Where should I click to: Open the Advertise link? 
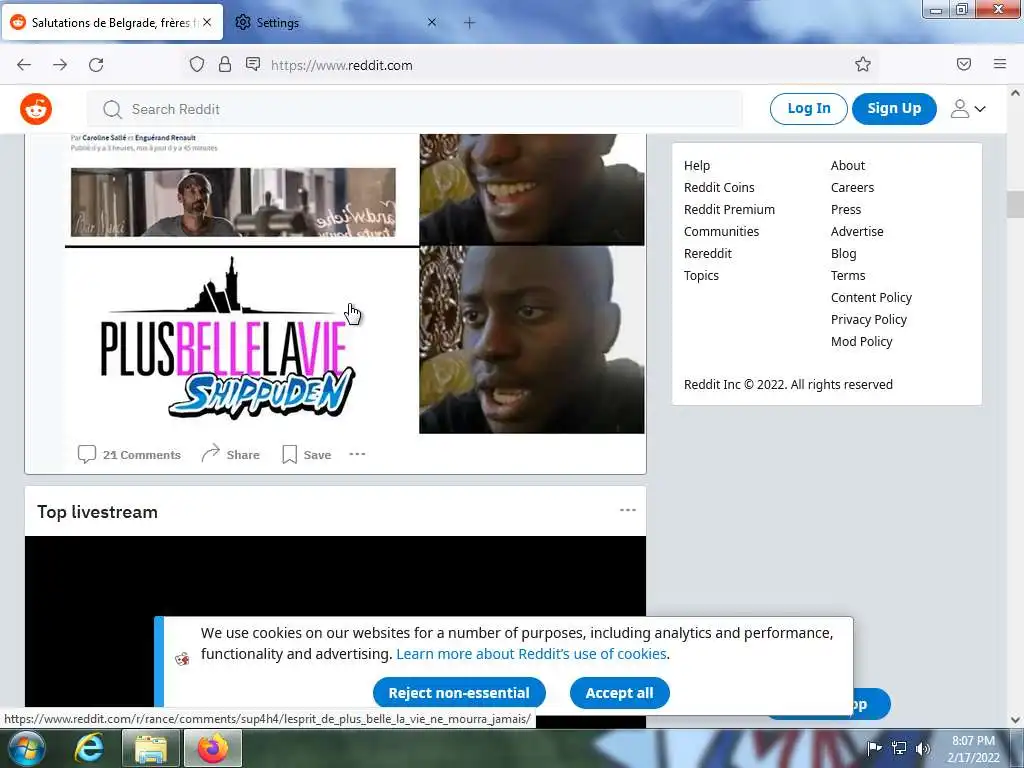(857, 231)
